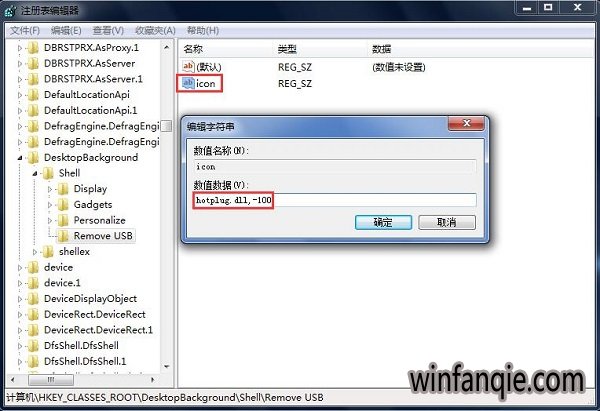
Task: Select the (默认) default value icon
Action: click(188, 67)
